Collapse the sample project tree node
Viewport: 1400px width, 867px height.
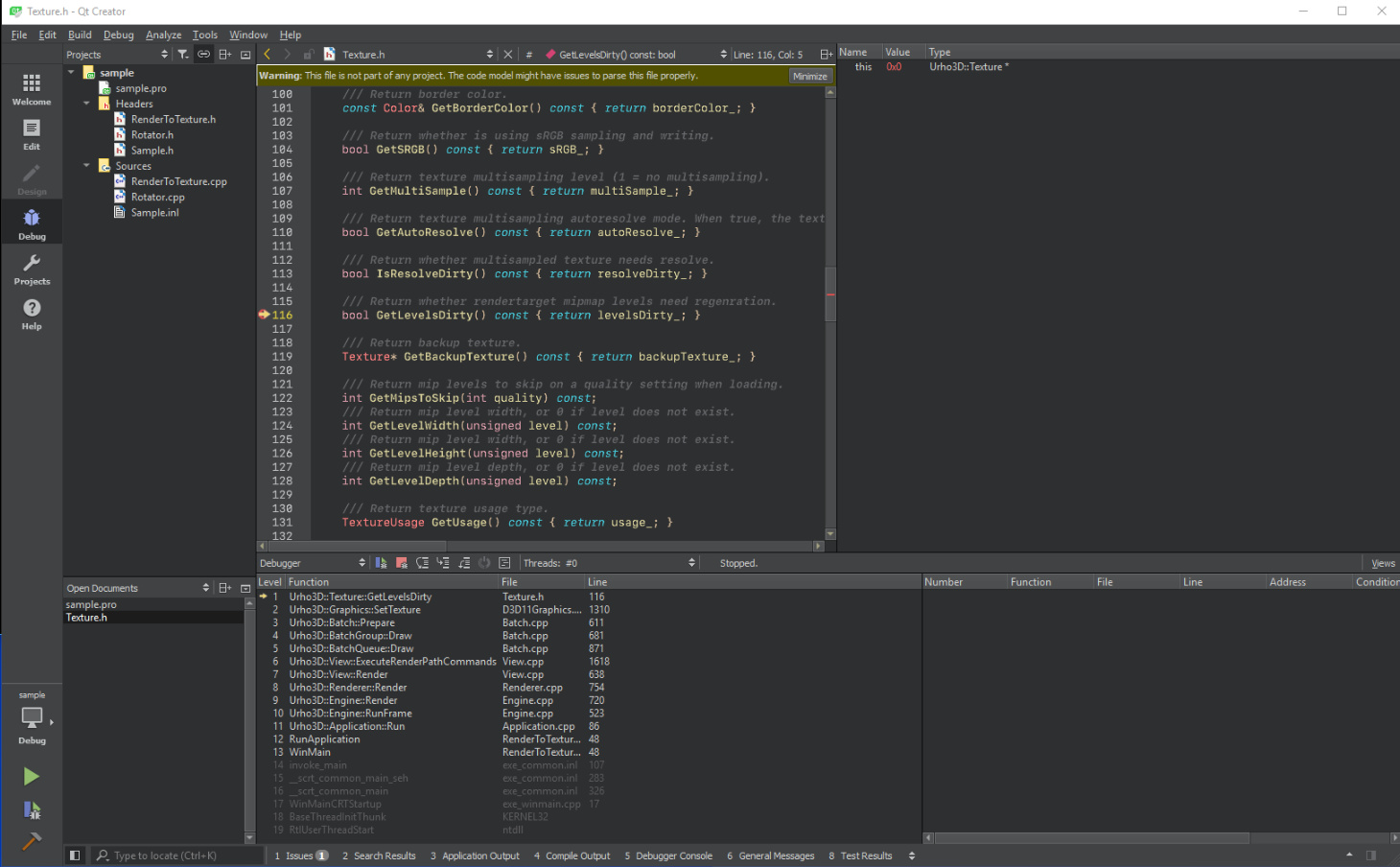point(71,72)
